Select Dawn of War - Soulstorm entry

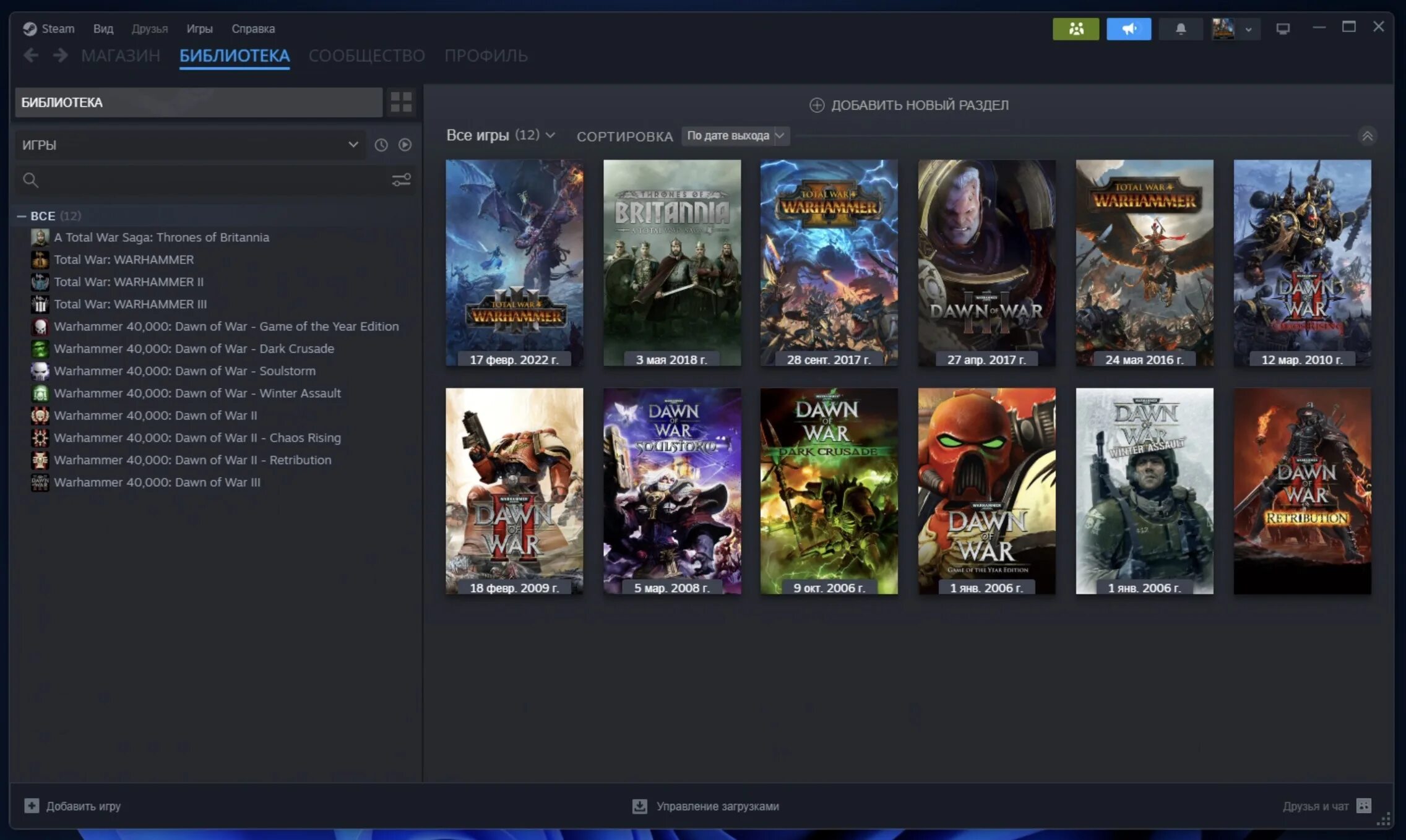click(184, 371)
